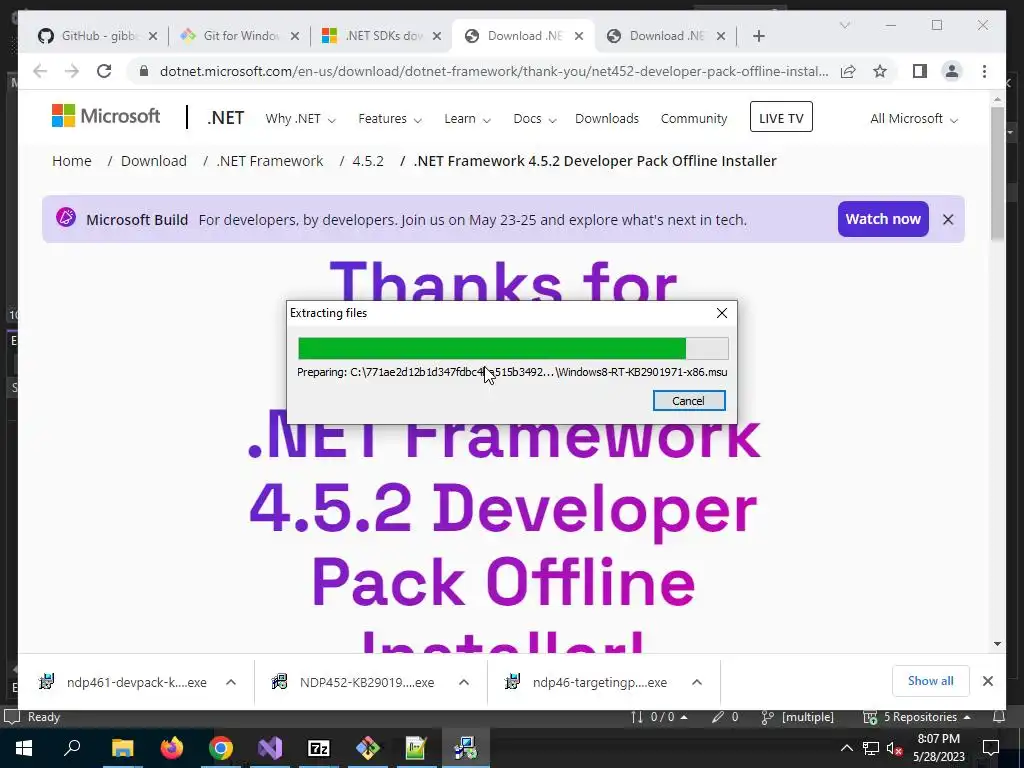
Task: Open Firefox from the taskbar
Action: [x=172, y=748]
